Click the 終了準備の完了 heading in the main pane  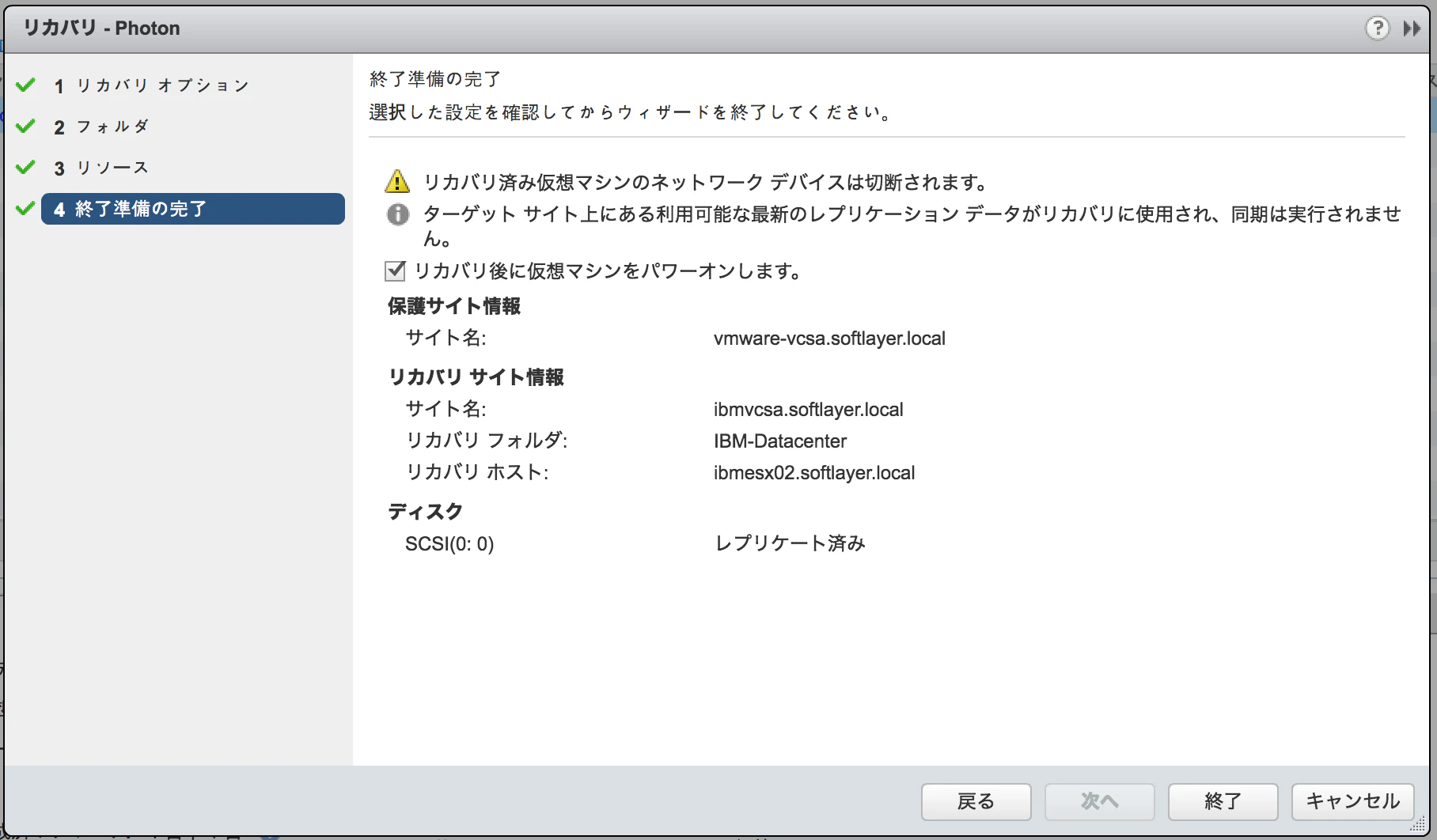click(435, 79)
